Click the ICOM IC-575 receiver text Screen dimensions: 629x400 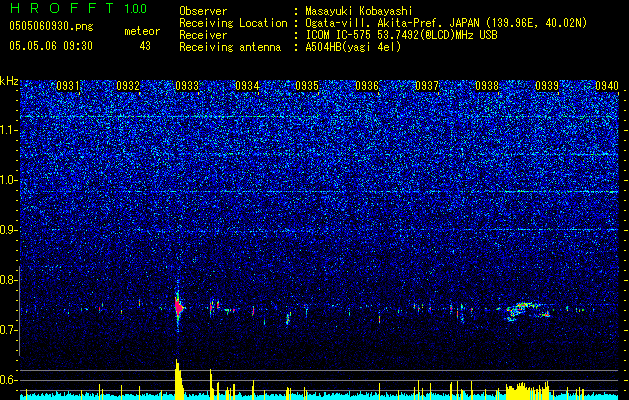point(401,35)
